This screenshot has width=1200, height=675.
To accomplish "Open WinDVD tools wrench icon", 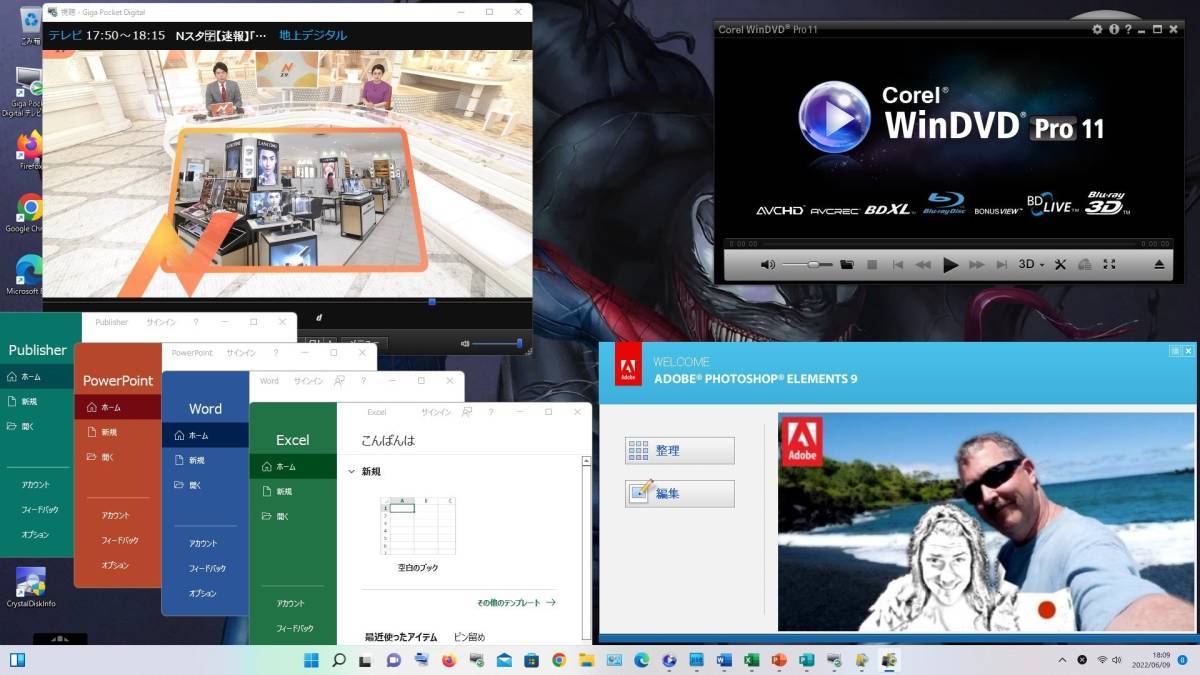I will point(1061,265).
